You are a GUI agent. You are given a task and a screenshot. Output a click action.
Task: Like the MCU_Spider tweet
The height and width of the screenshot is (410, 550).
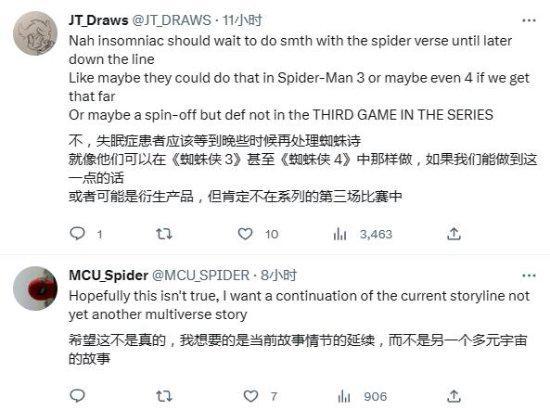[x=251, y=396]
